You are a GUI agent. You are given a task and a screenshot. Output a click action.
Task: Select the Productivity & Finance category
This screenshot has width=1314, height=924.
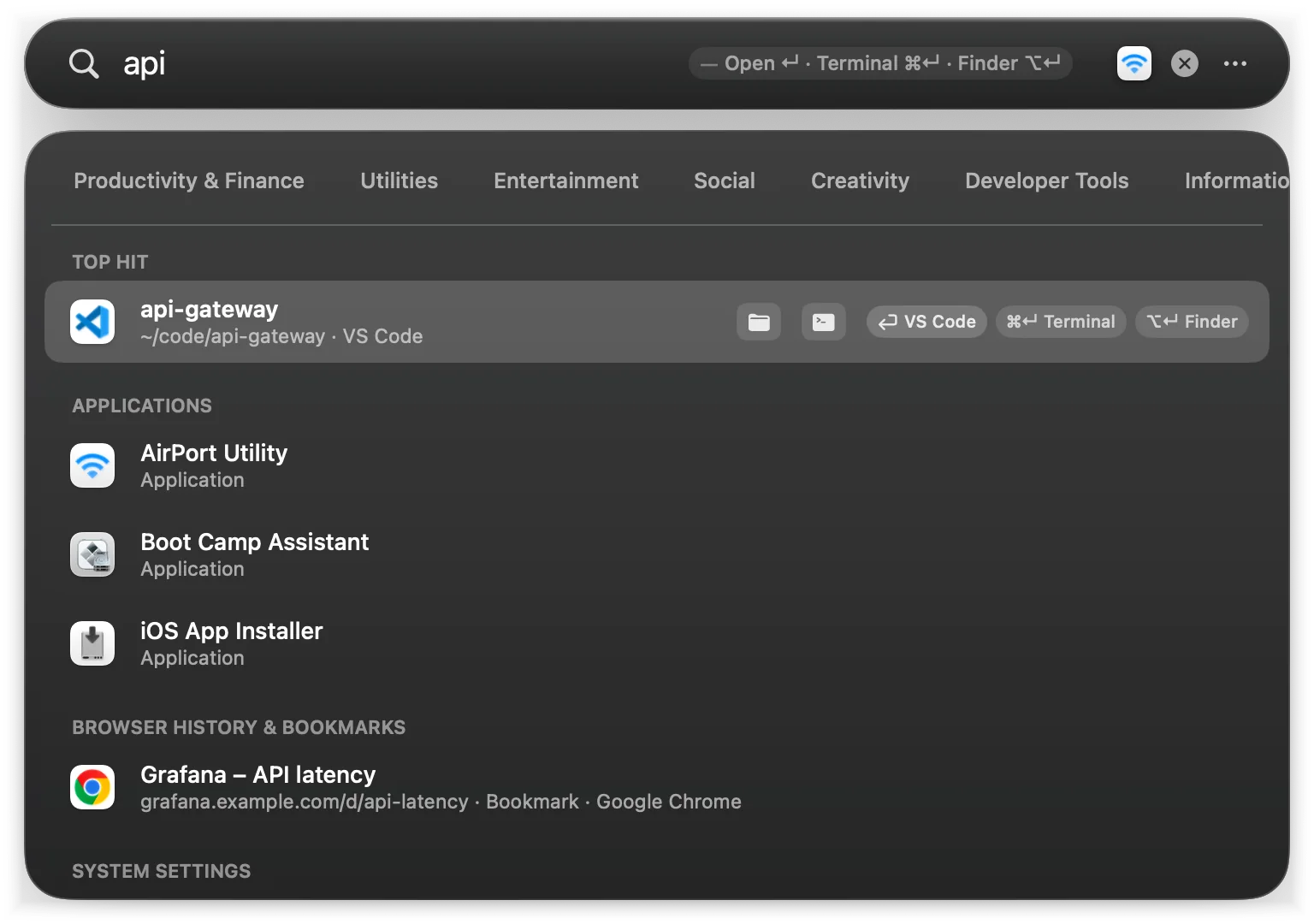coord(189,181)
